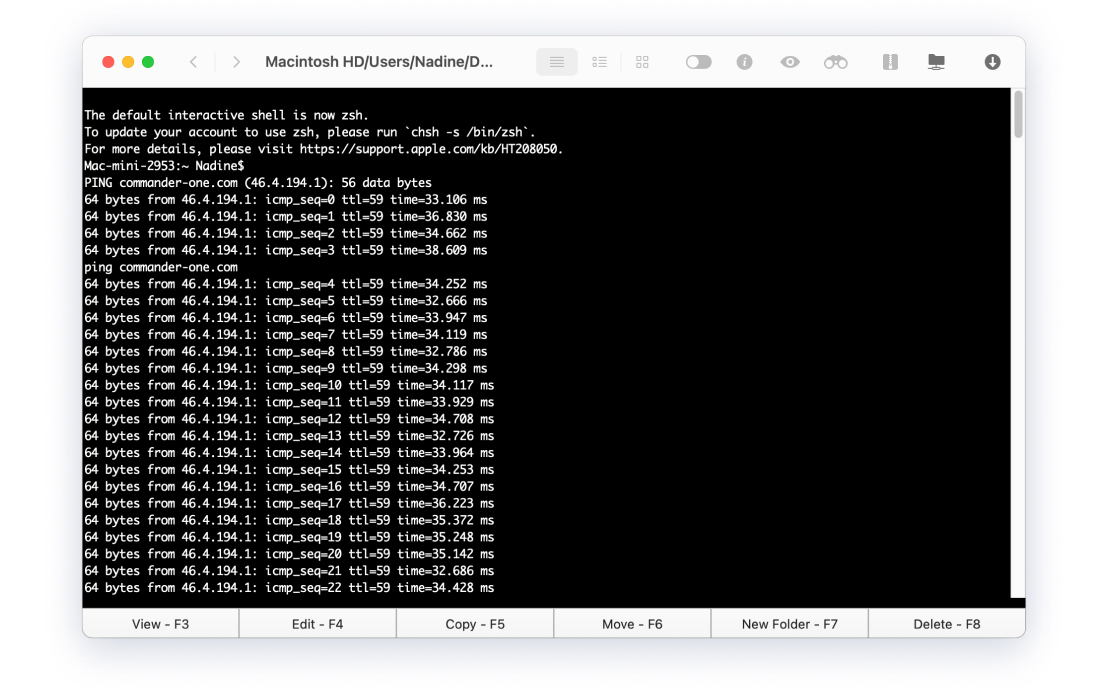The image size is (1108, 700).
Task: Click the archive compression icon
Action: coord(889,61)
